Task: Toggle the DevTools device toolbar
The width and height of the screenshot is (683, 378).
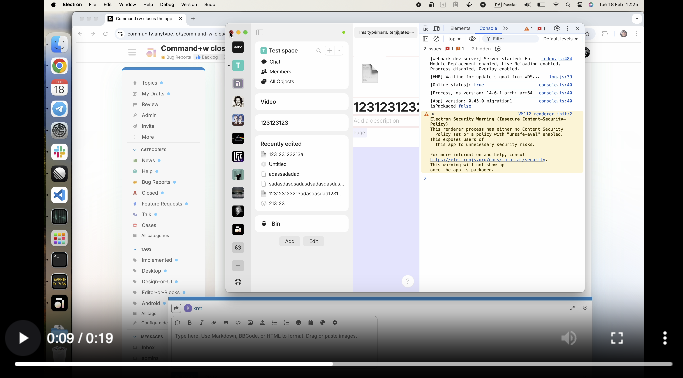Action: 436,28
